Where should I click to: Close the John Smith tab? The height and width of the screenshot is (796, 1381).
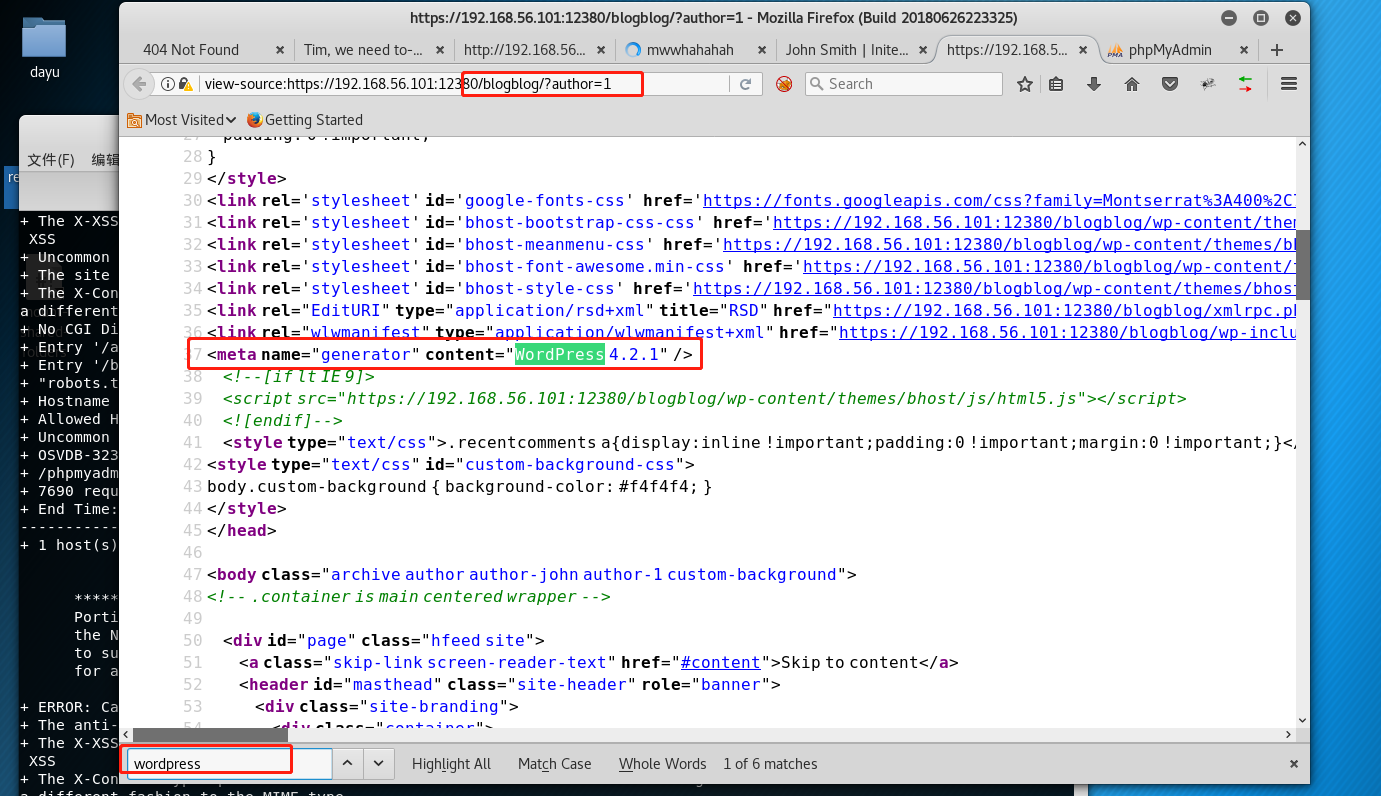click(x=923, y=50)
